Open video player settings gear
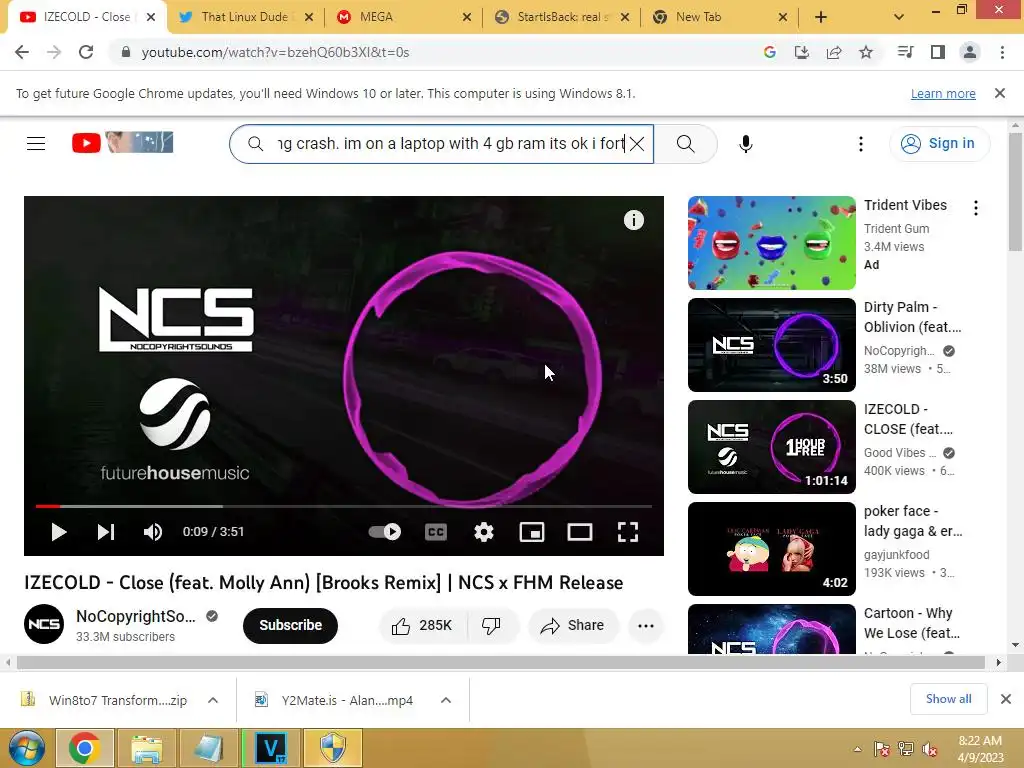Image resolution: width=1024 pixels, height=768 pixels. 483,532
